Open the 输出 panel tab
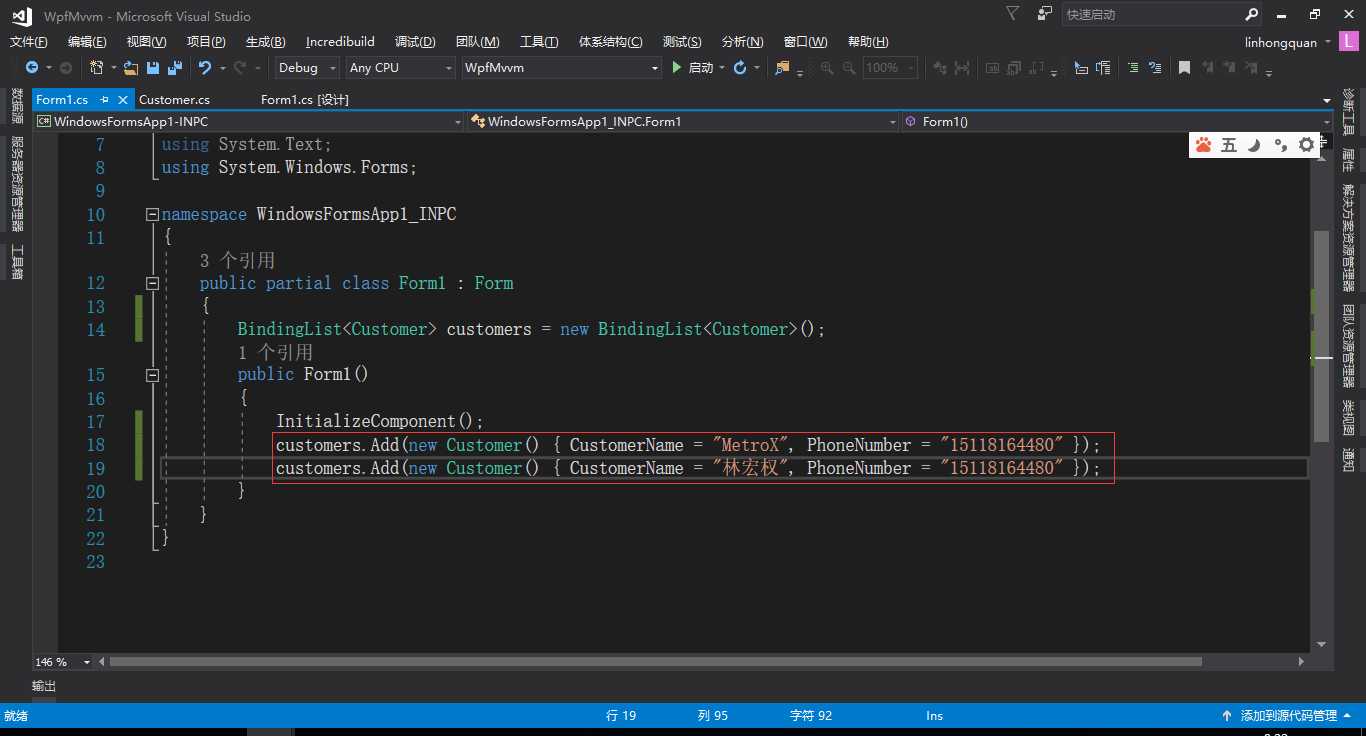 pyautogui.click(x=44, y=686)
